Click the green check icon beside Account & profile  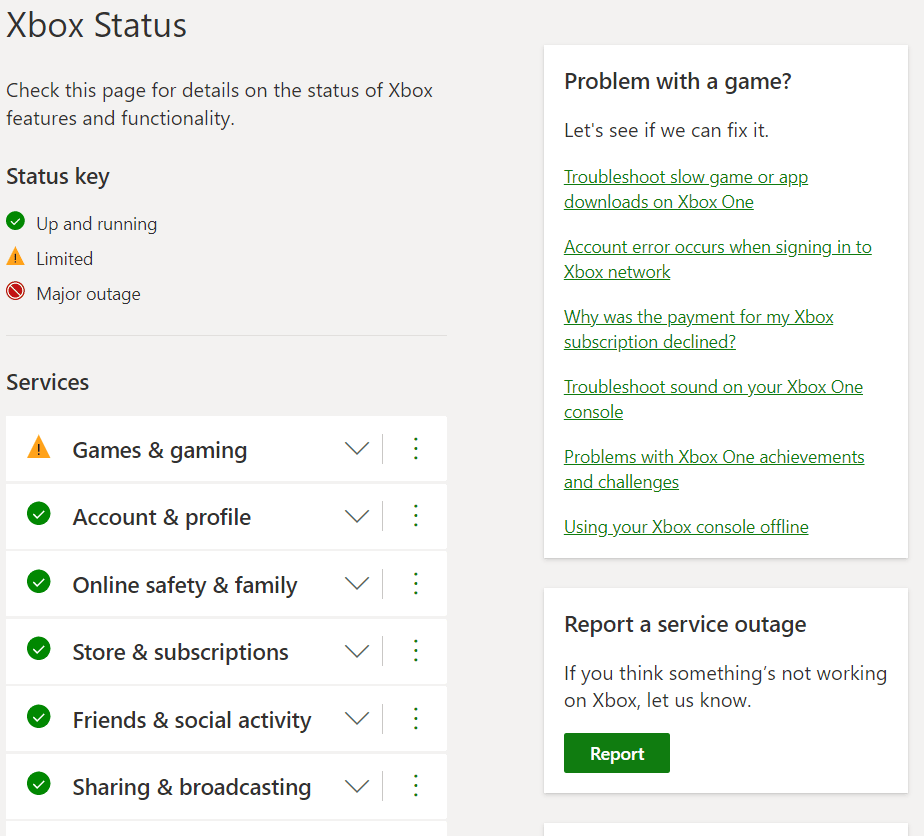pos(38,516)
